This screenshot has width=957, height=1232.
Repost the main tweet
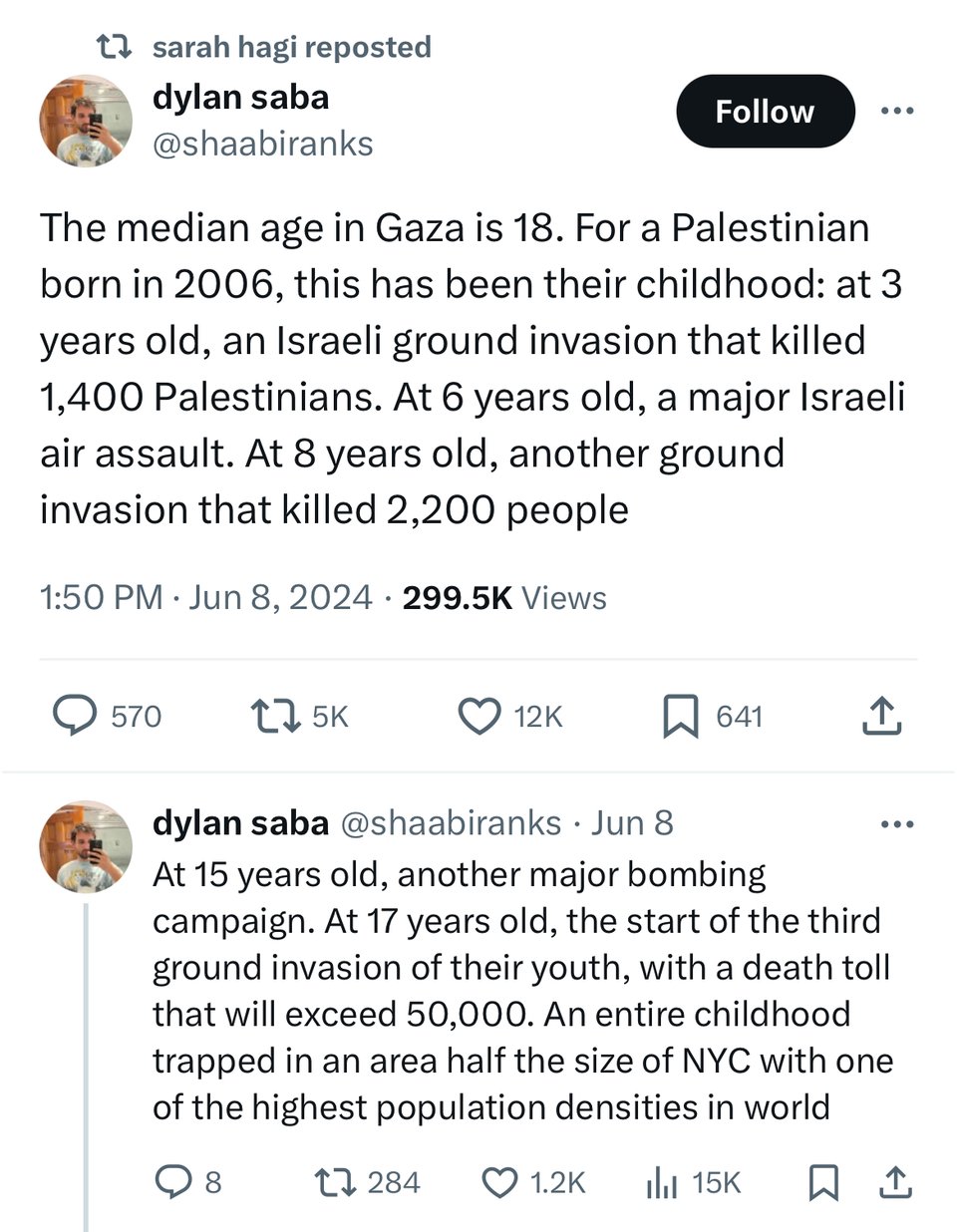275,716
